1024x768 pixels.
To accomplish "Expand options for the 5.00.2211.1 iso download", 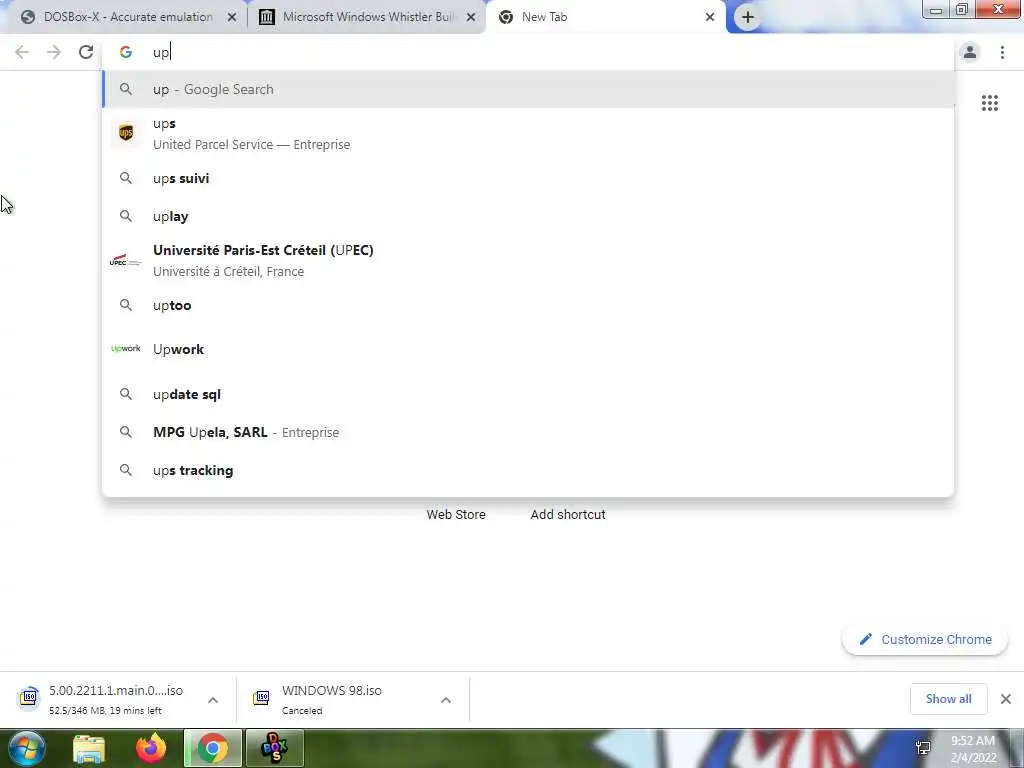I will point(213,700).
